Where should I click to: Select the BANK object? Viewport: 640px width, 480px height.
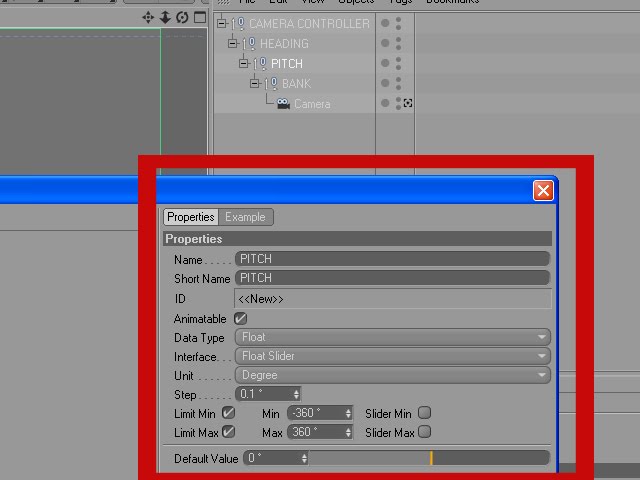(296, 84)
